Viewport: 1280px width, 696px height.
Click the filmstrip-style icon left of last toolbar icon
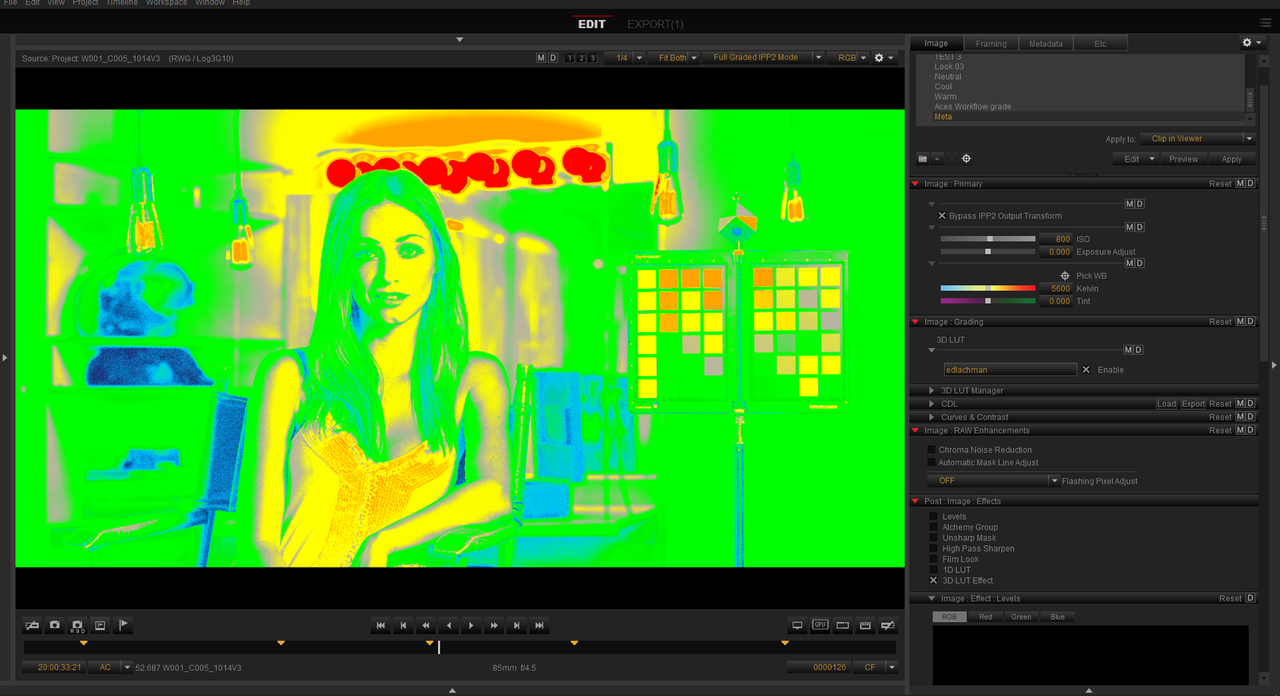[x=865, y=626]
